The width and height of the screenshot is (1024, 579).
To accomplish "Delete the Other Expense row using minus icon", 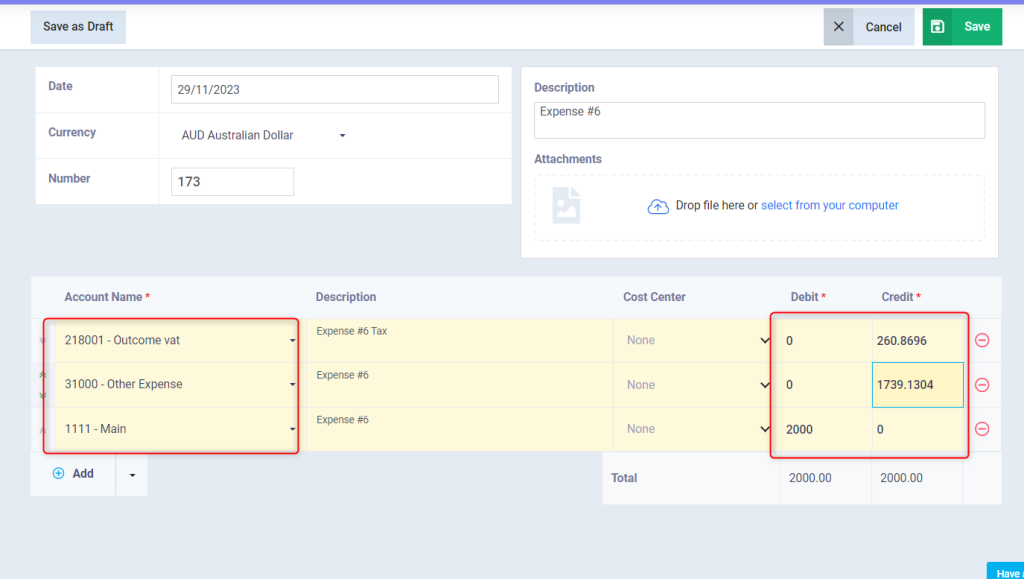I will 982,385.
